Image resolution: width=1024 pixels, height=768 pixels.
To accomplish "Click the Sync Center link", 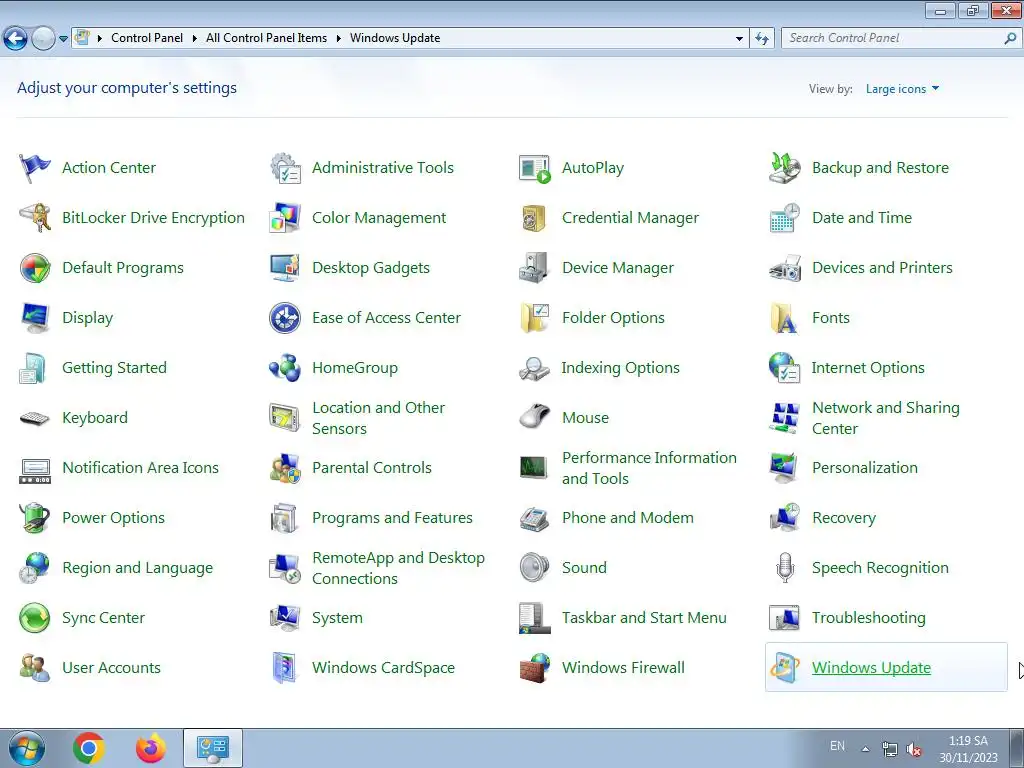I will (x=103, y=618).
